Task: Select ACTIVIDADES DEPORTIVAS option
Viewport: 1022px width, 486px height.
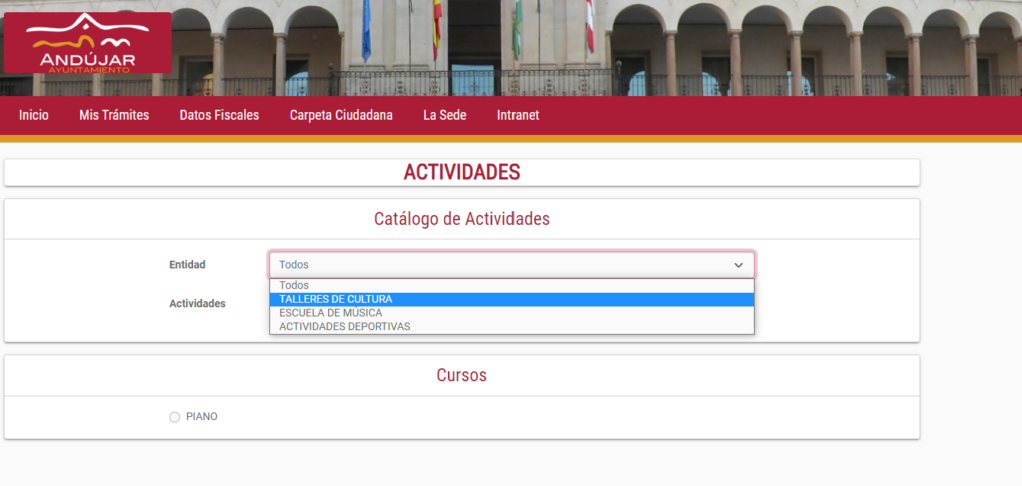Action: click(512, 326)
